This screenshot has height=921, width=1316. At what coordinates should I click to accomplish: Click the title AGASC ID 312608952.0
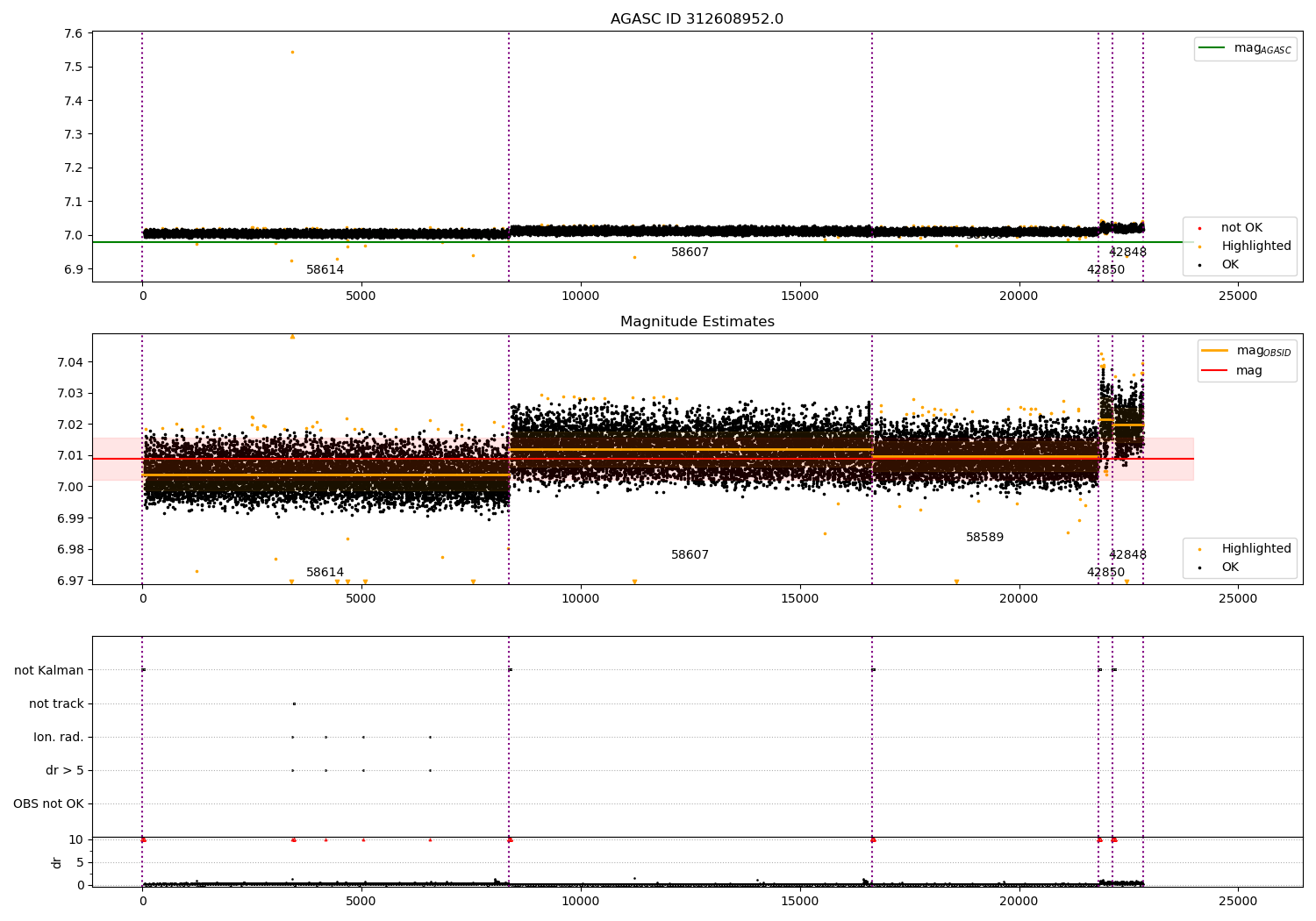(x=697, y=19)
